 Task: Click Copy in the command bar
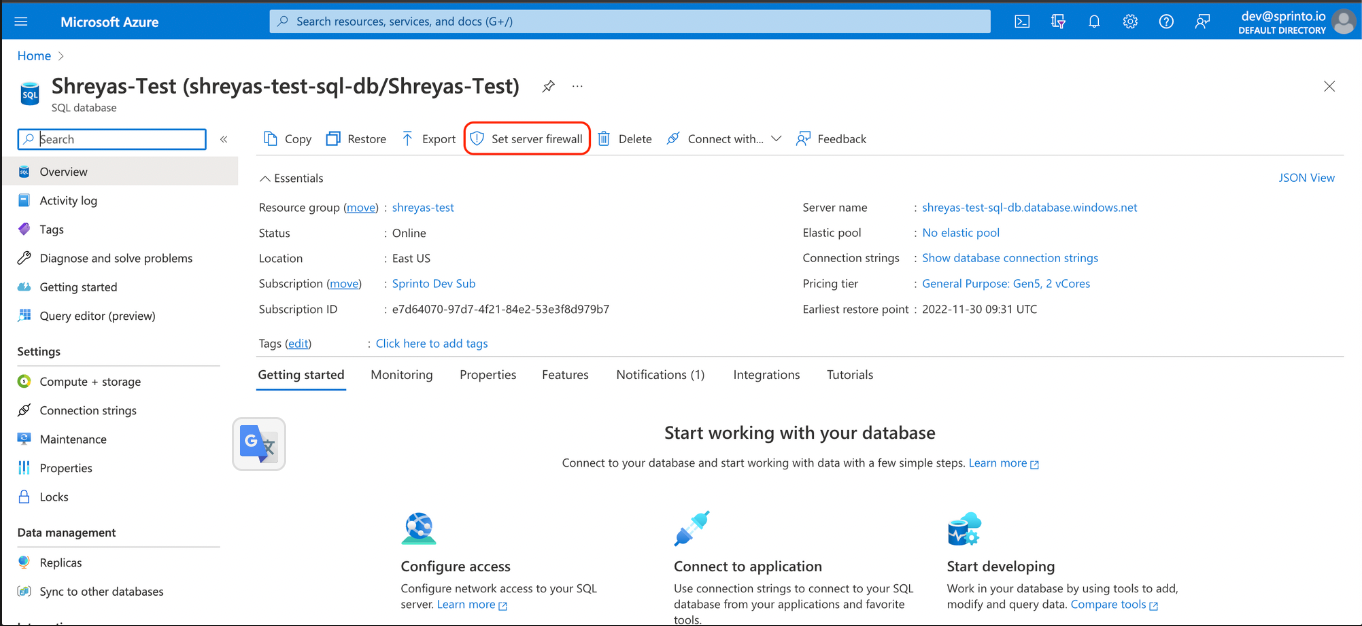[x=287, y=139]
